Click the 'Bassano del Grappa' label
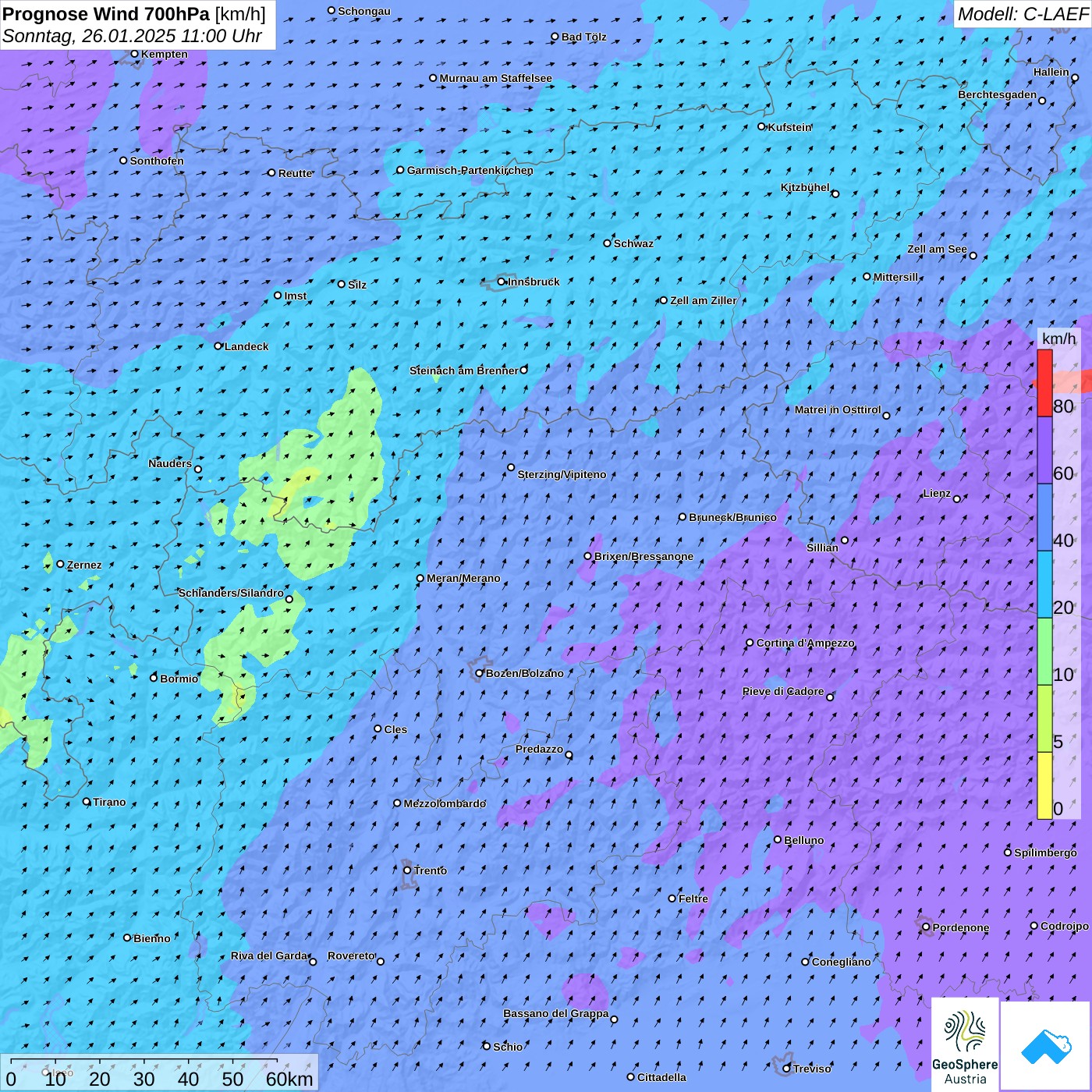Image resolution: width=1092 pixels, height=1092 pixels. pos(556,1013)
